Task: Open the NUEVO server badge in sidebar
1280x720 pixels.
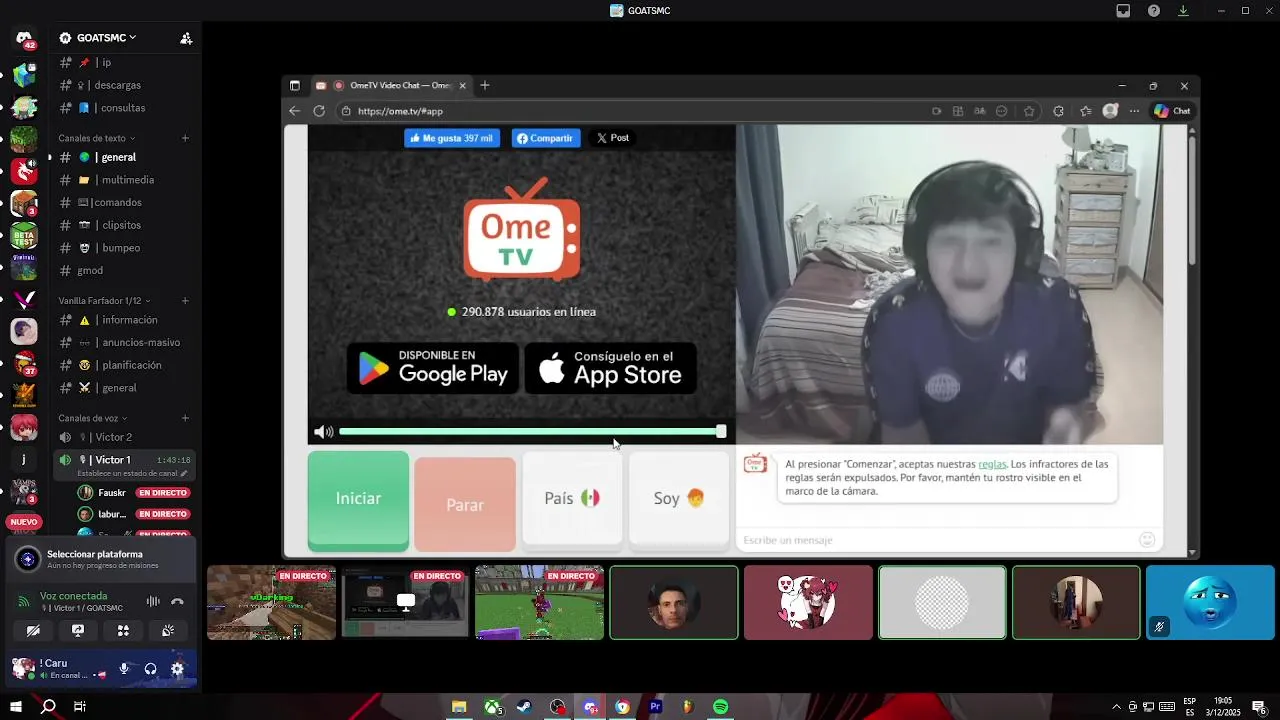Action: pyautogui.click(x=24, y=522)
